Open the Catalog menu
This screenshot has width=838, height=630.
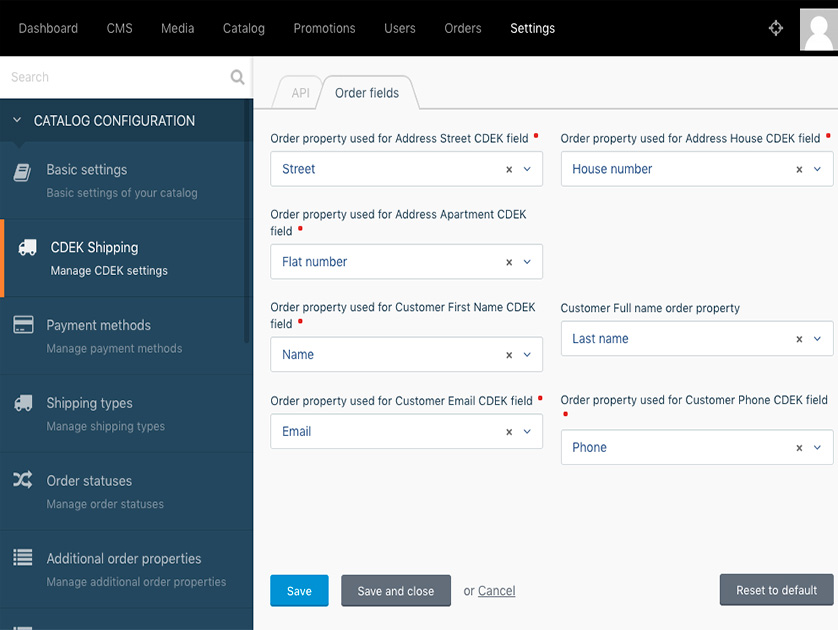pos(244,28)
